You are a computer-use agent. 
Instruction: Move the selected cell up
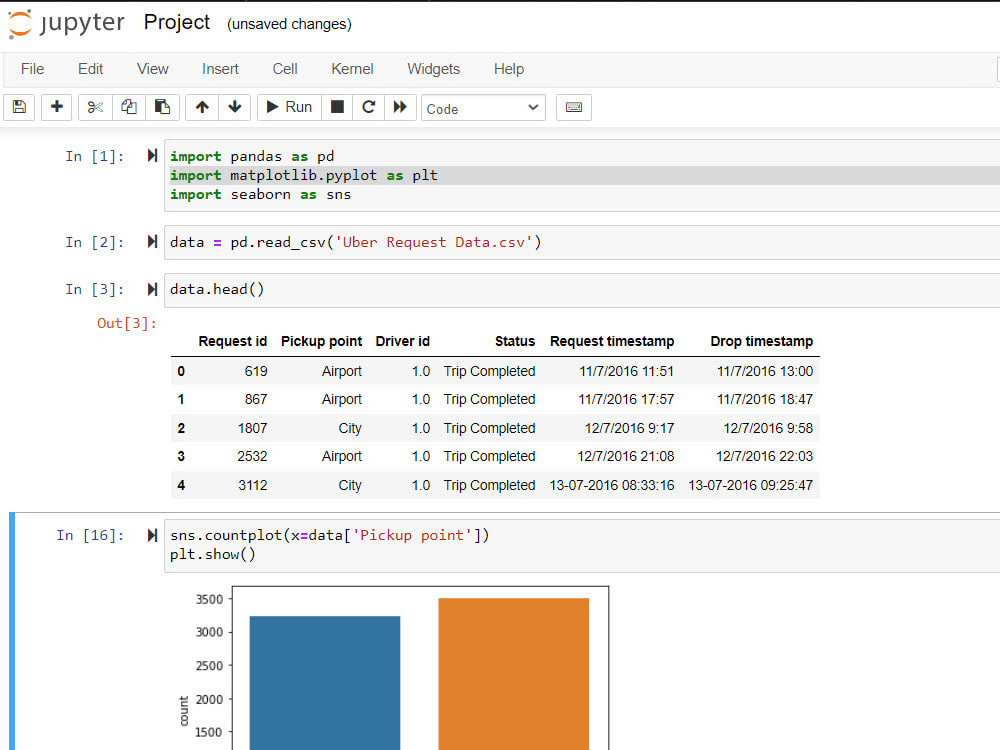[202, 107]
